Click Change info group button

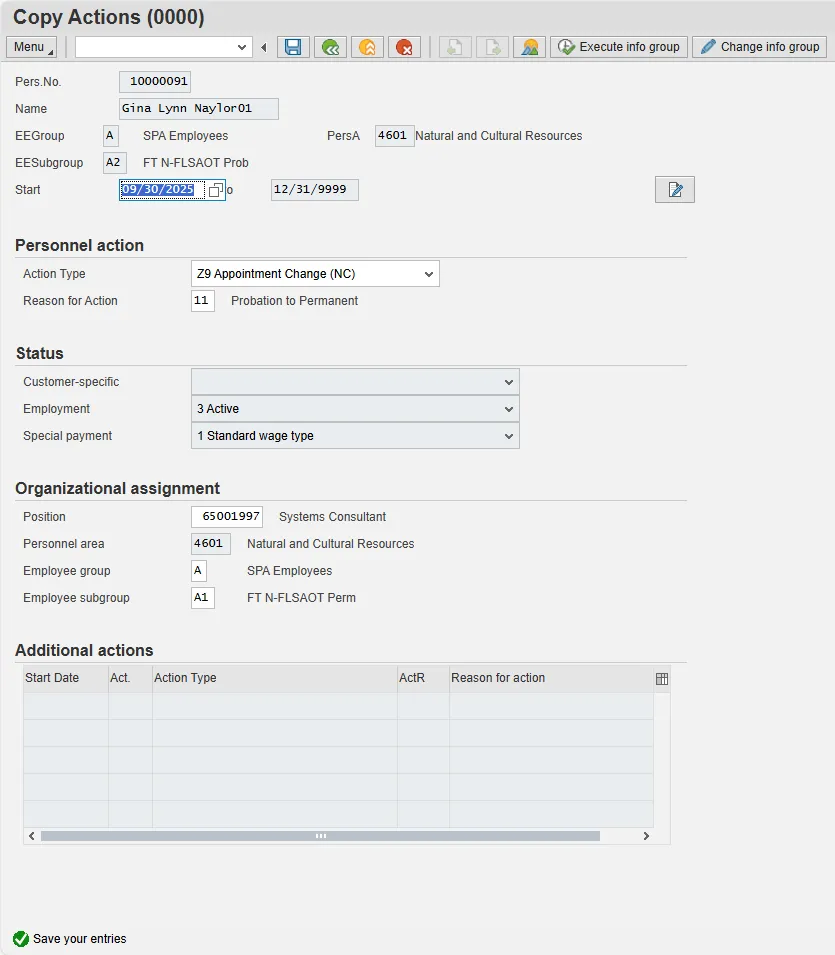click(x=760, y=47)
